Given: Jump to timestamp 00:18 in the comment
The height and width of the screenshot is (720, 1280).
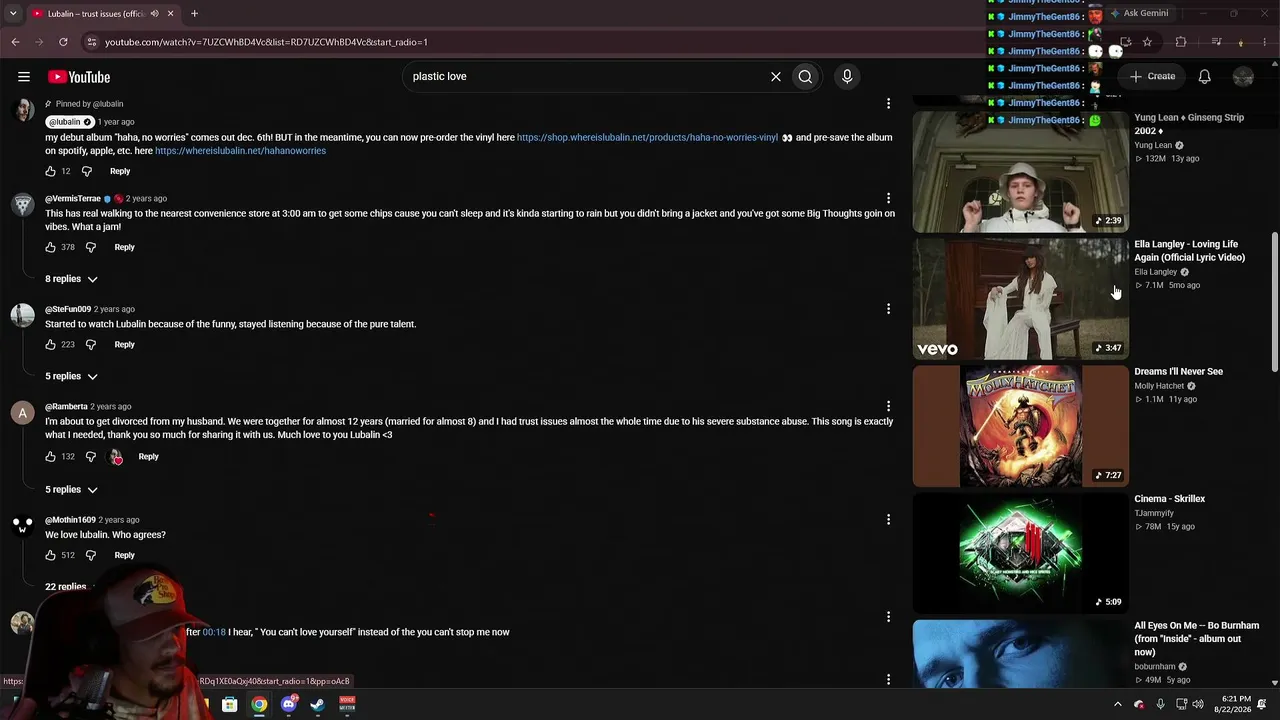Looking at the screenshot, I should tap(214, 632).
